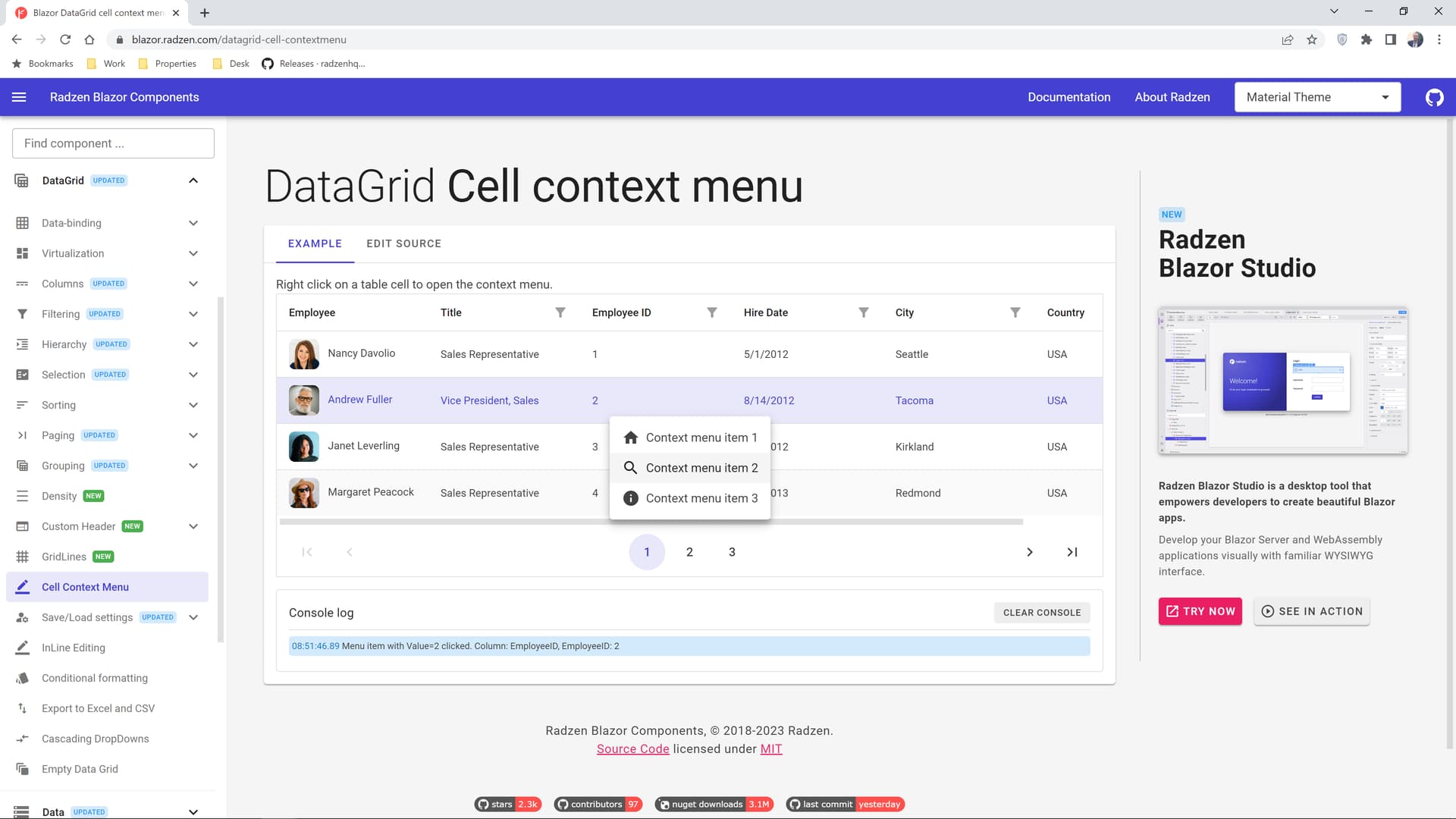
Task: Go to the first page of the grid
Action: coord(307,552)
